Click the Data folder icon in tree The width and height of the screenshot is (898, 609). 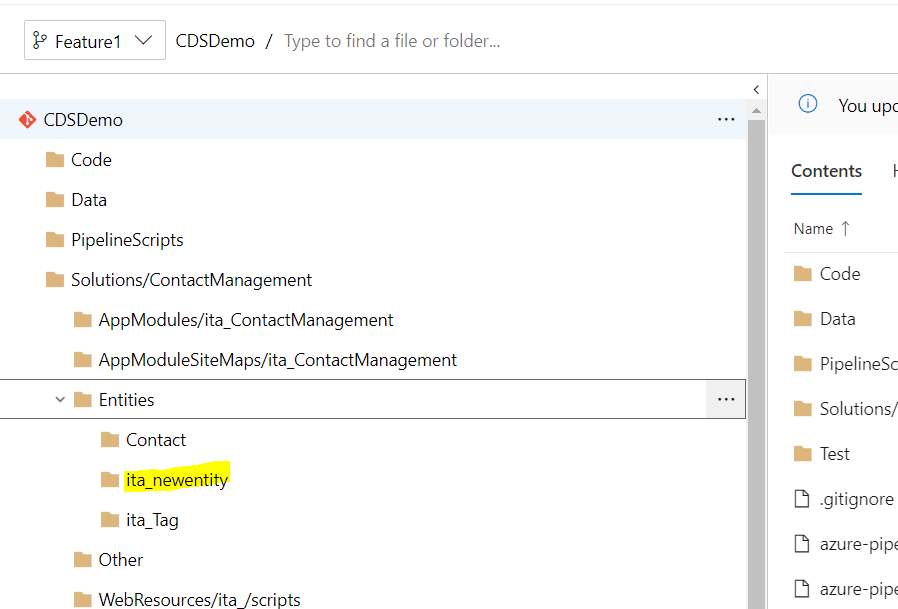click(55, 199)
